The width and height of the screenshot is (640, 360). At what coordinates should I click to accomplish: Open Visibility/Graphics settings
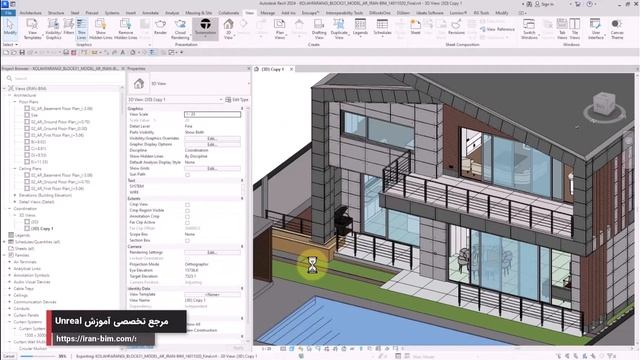click(53, 29)
